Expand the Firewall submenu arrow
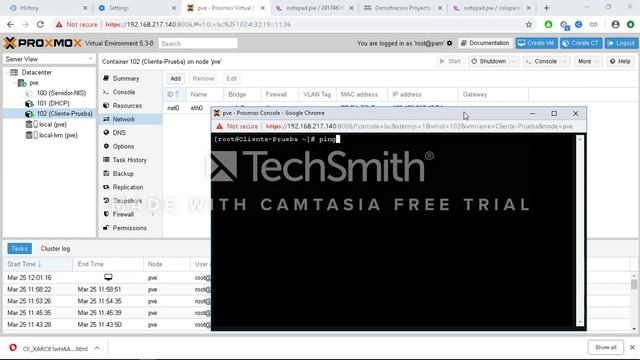 [x=153, y=214]
